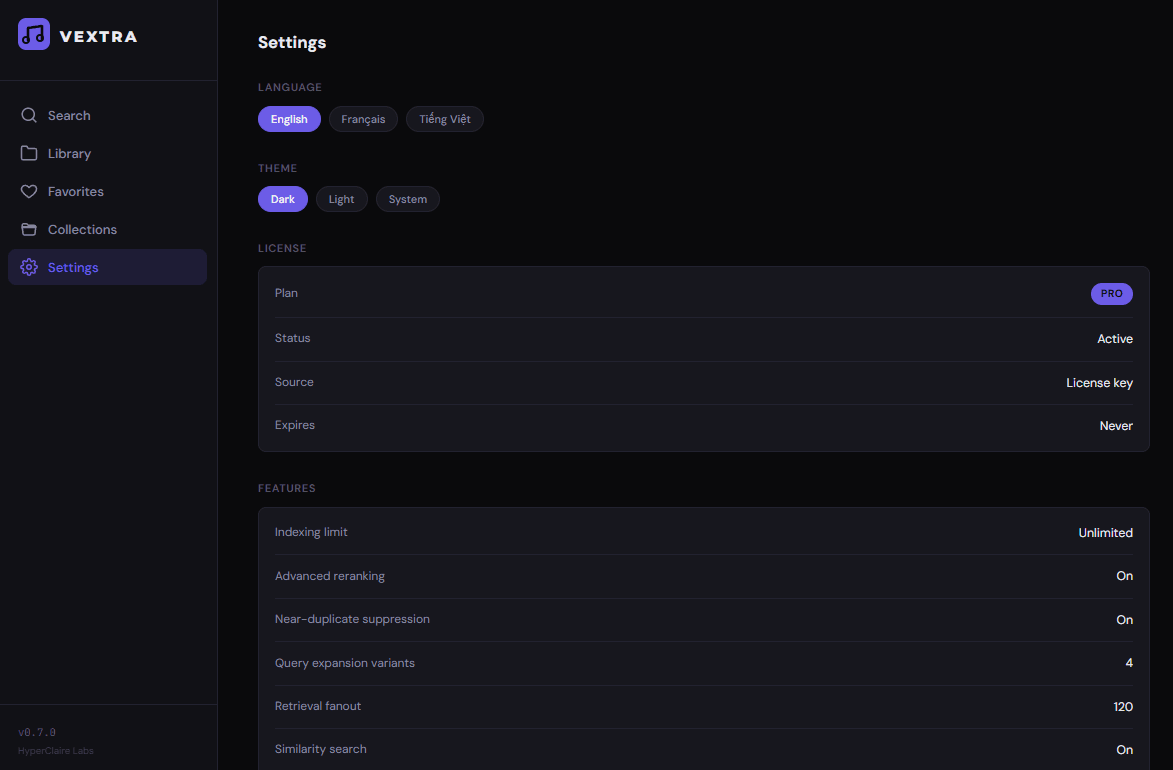The height and width of the screenshot is (770, 1173).
Task: Select the Settings gear icon
Action: pos(29,267)
